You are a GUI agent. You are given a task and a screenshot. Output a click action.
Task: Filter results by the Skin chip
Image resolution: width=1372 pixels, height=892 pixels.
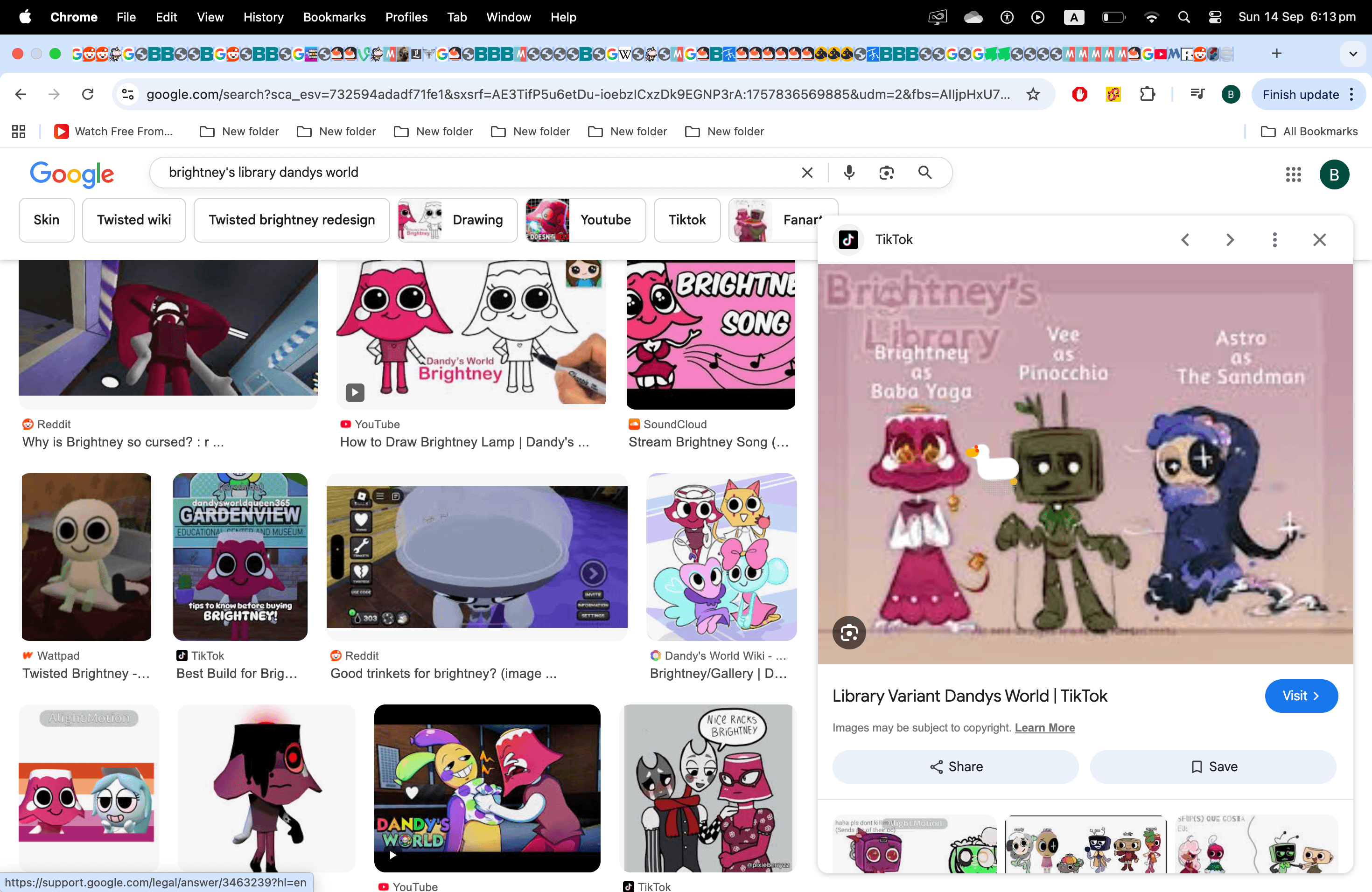(x=47, y=220)
